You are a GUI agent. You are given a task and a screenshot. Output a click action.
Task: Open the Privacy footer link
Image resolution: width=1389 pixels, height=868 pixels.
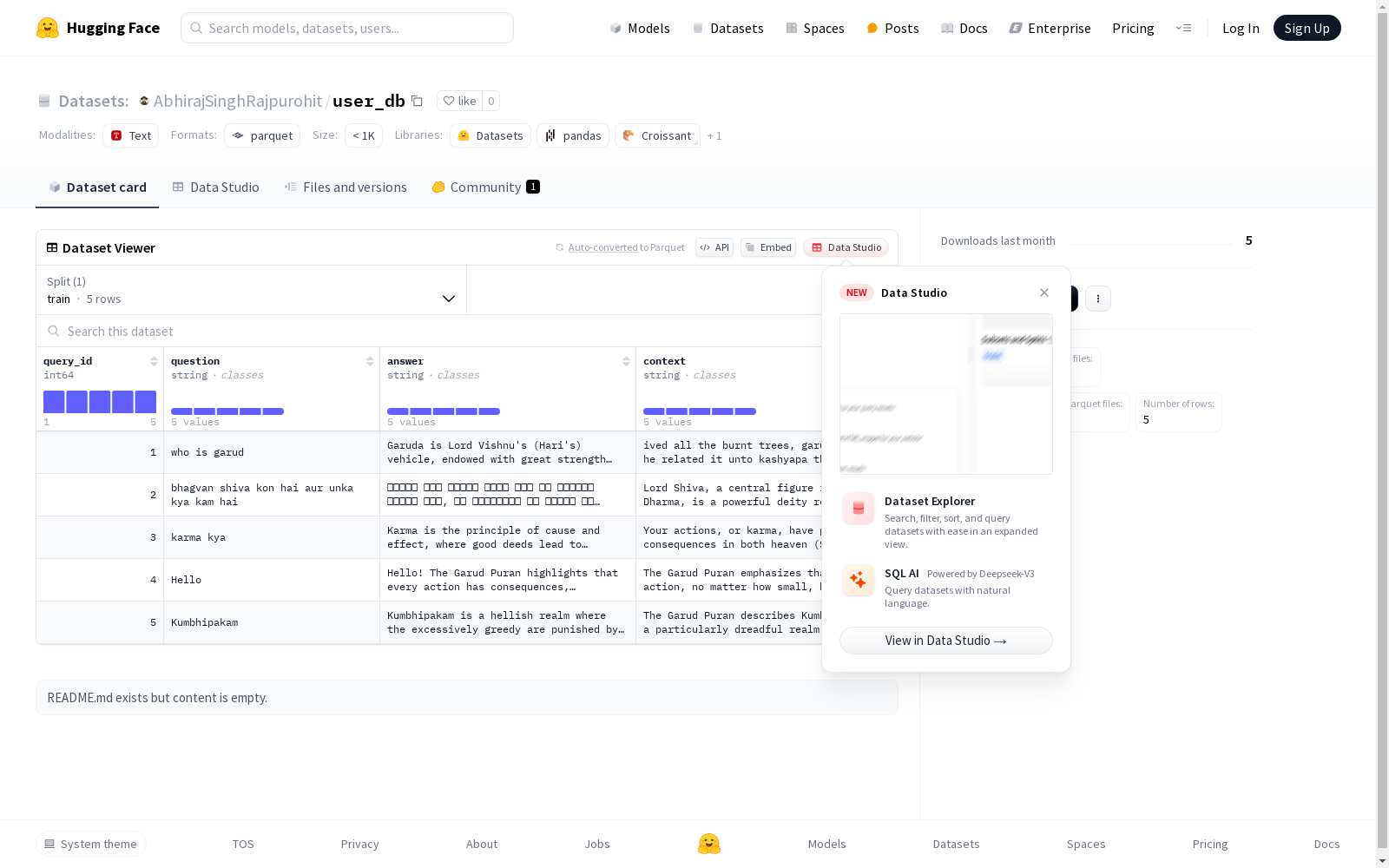tap(360, 844)
